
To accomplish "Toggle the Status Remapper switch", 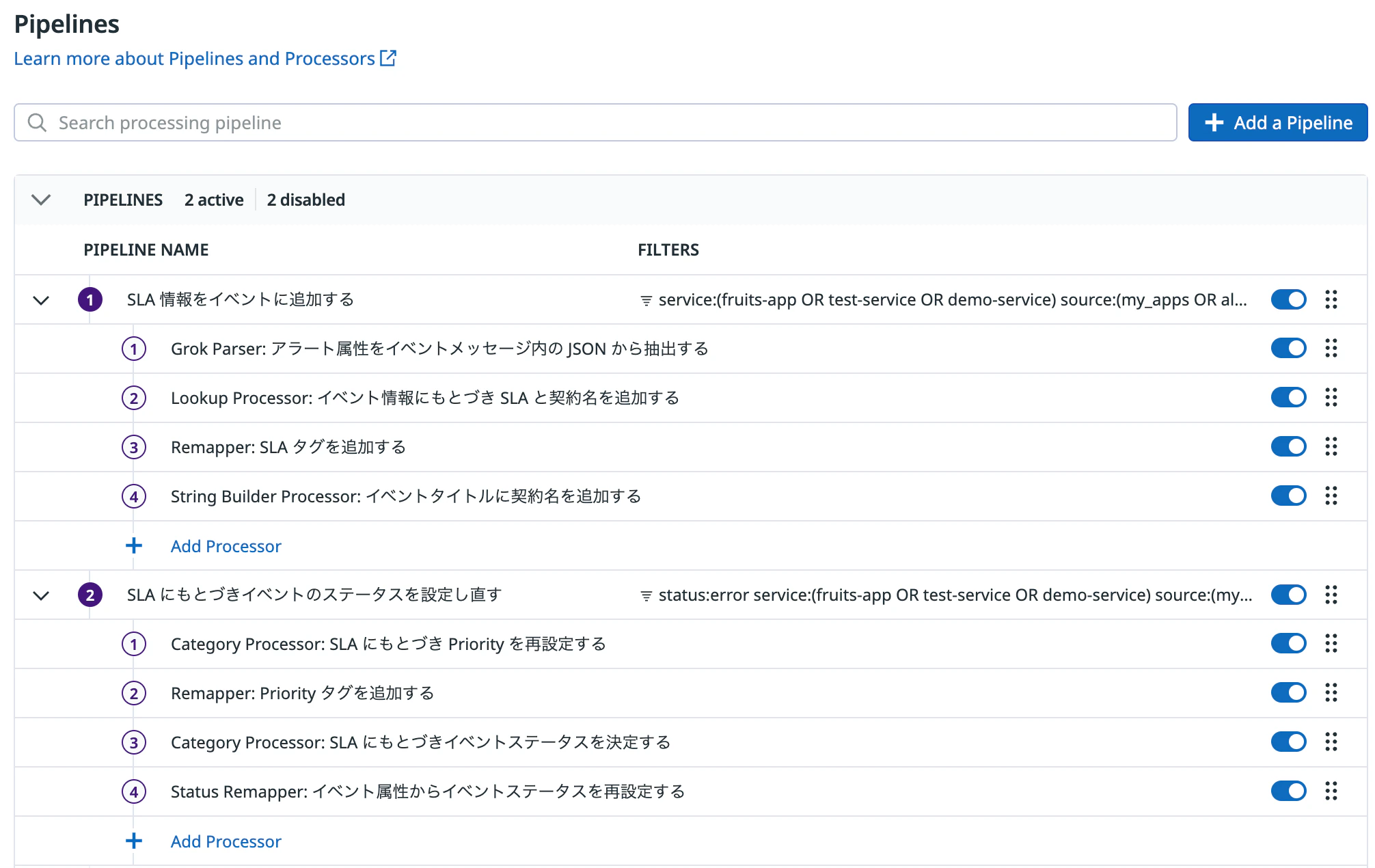I will 1288,791.
